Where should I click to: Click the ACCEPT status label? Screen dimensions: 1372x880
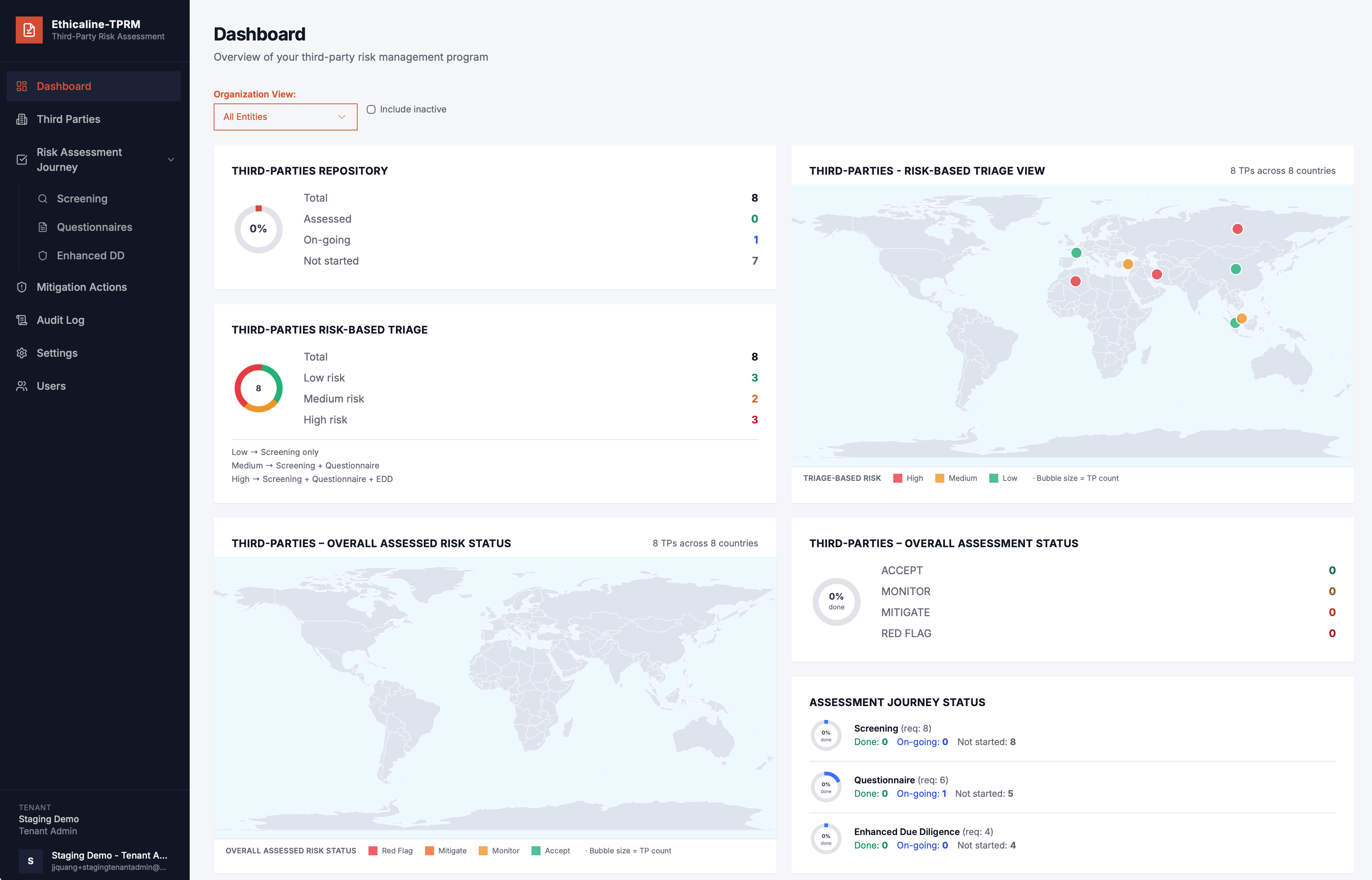coord(902,570)
